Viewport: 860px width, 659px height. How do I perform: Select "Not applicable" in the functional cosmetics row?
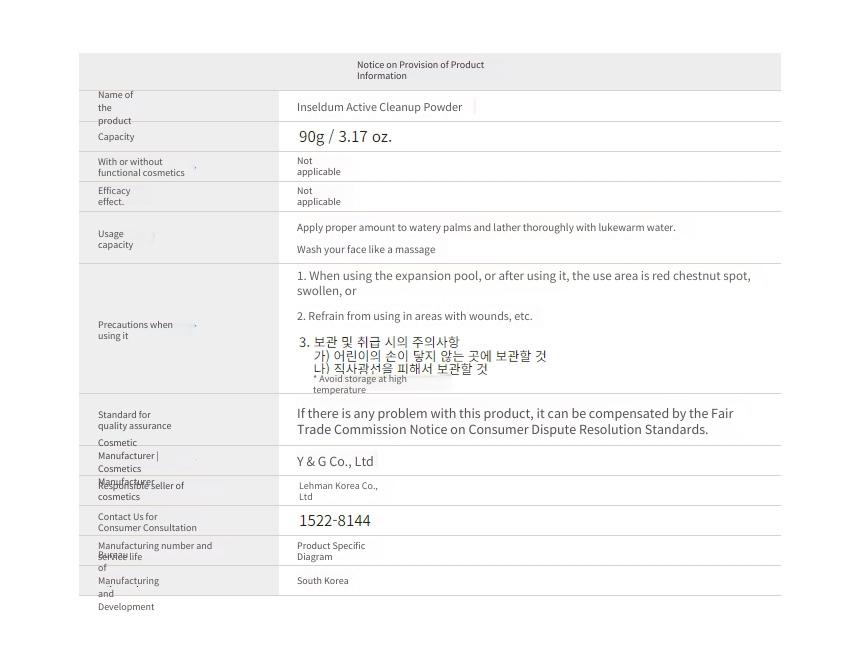point(319,166)
